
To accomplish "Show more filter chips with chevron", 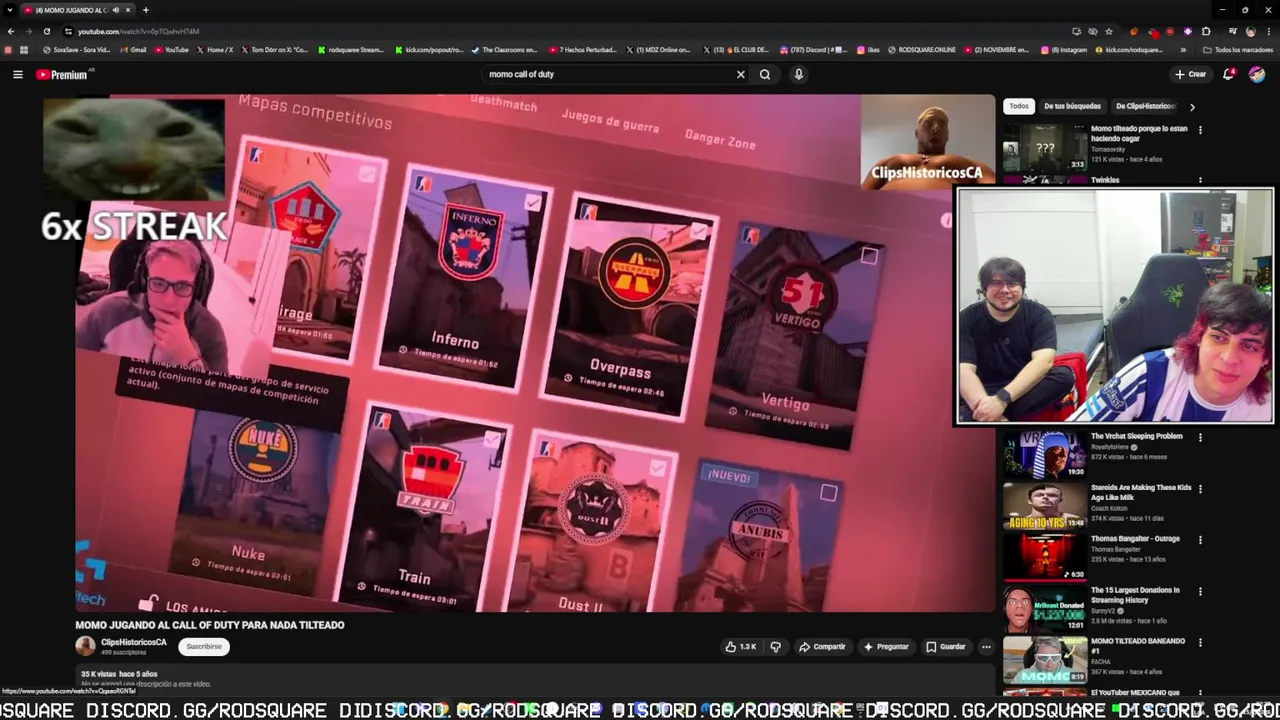I will coord(1192,106).
